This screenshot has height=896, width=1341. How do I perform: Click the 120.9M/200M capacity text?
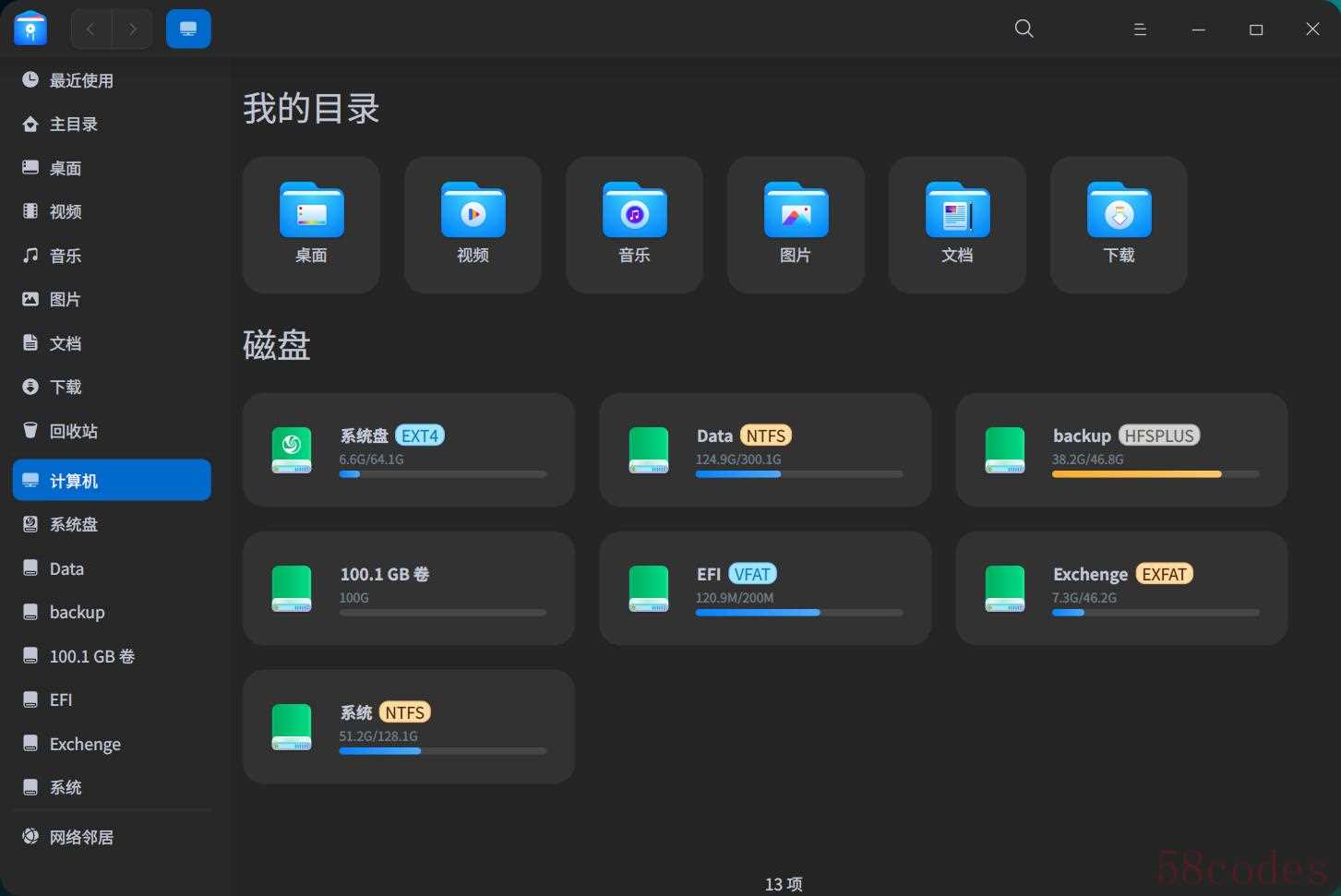[735, 597]
